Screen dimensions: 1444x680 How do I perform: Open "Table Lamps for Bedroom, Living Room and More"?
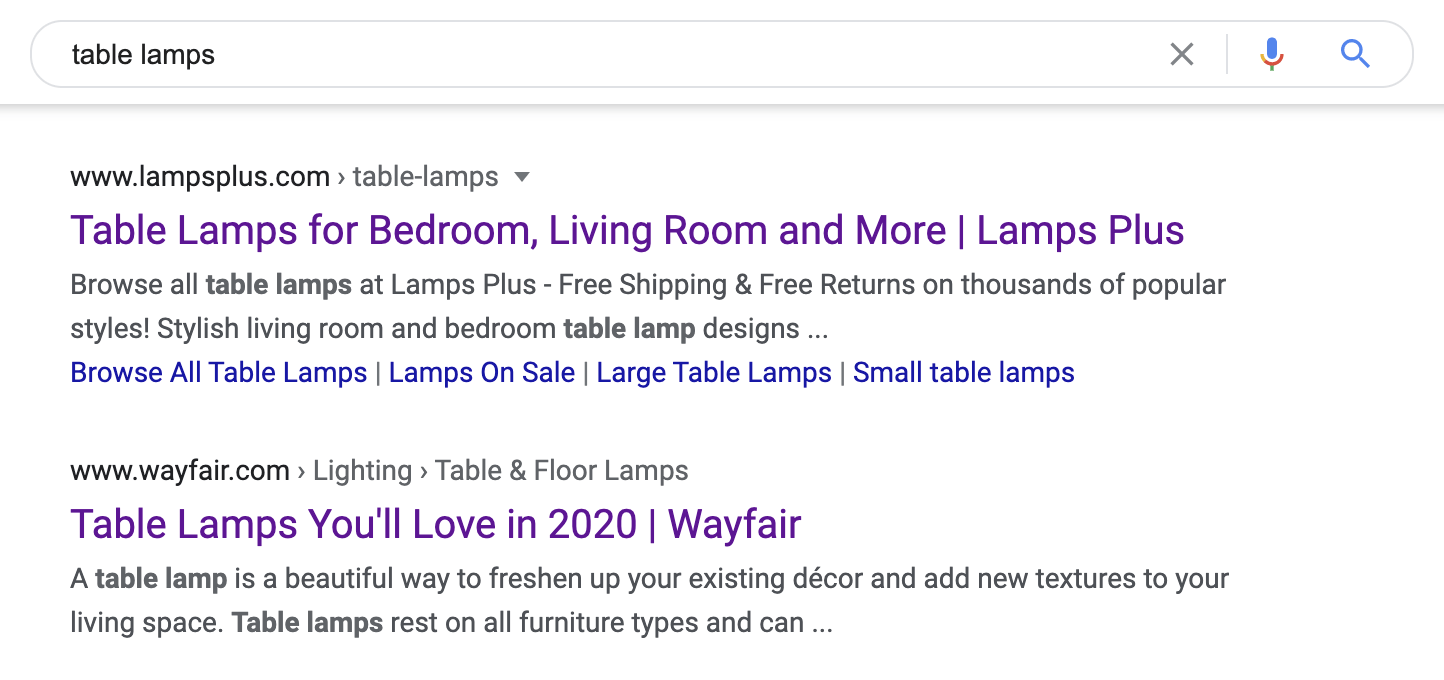tap(626, 230)
